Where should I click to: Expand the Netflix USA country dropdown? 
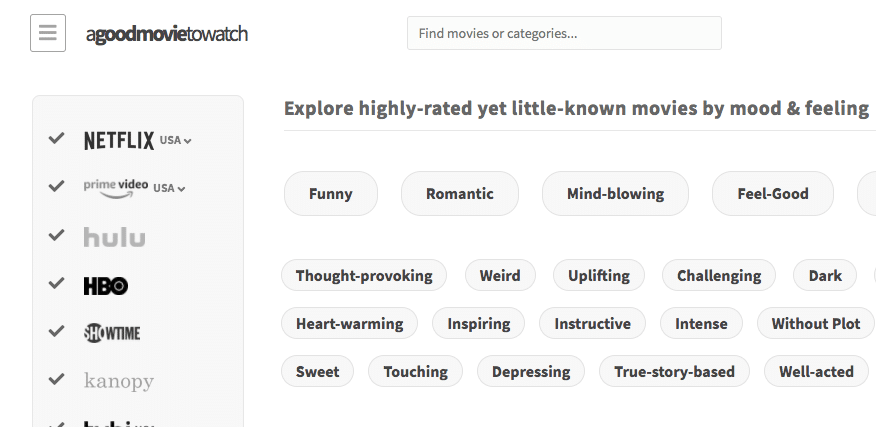[176, 141]
